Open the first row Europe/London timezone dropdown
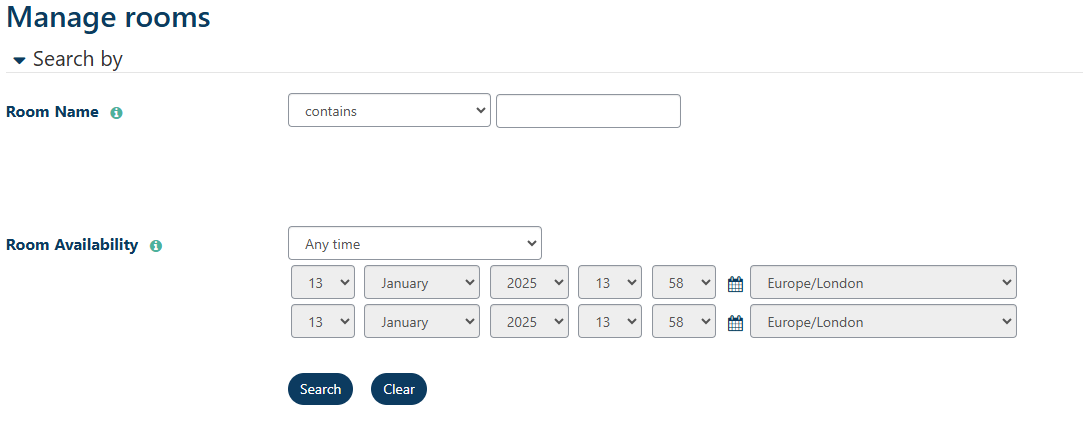Viewport: 1083px width, 428px height. (882, 283)
